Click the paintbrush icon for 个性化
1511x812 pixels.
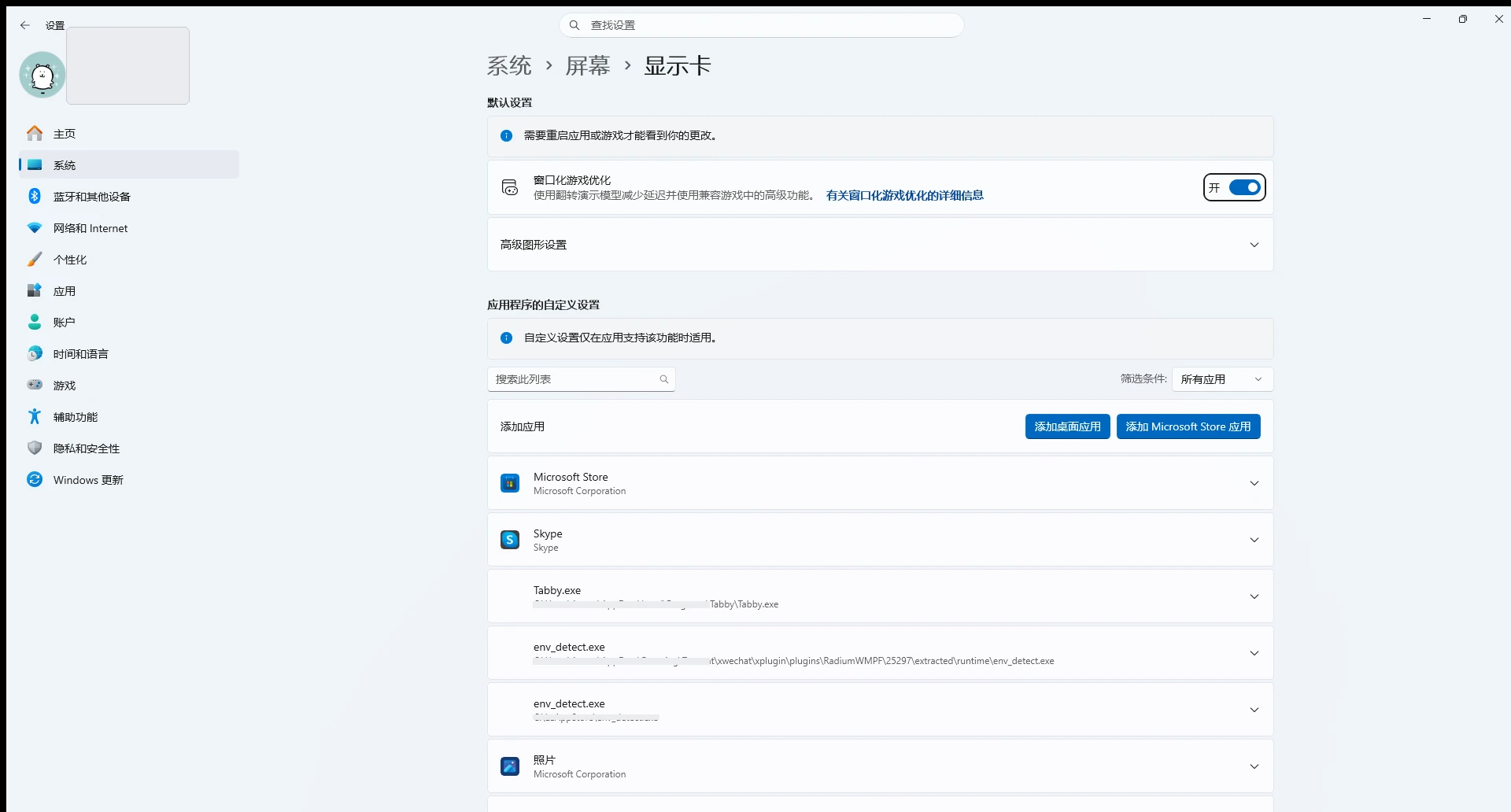pyautogui.click(x=35, y=260)
